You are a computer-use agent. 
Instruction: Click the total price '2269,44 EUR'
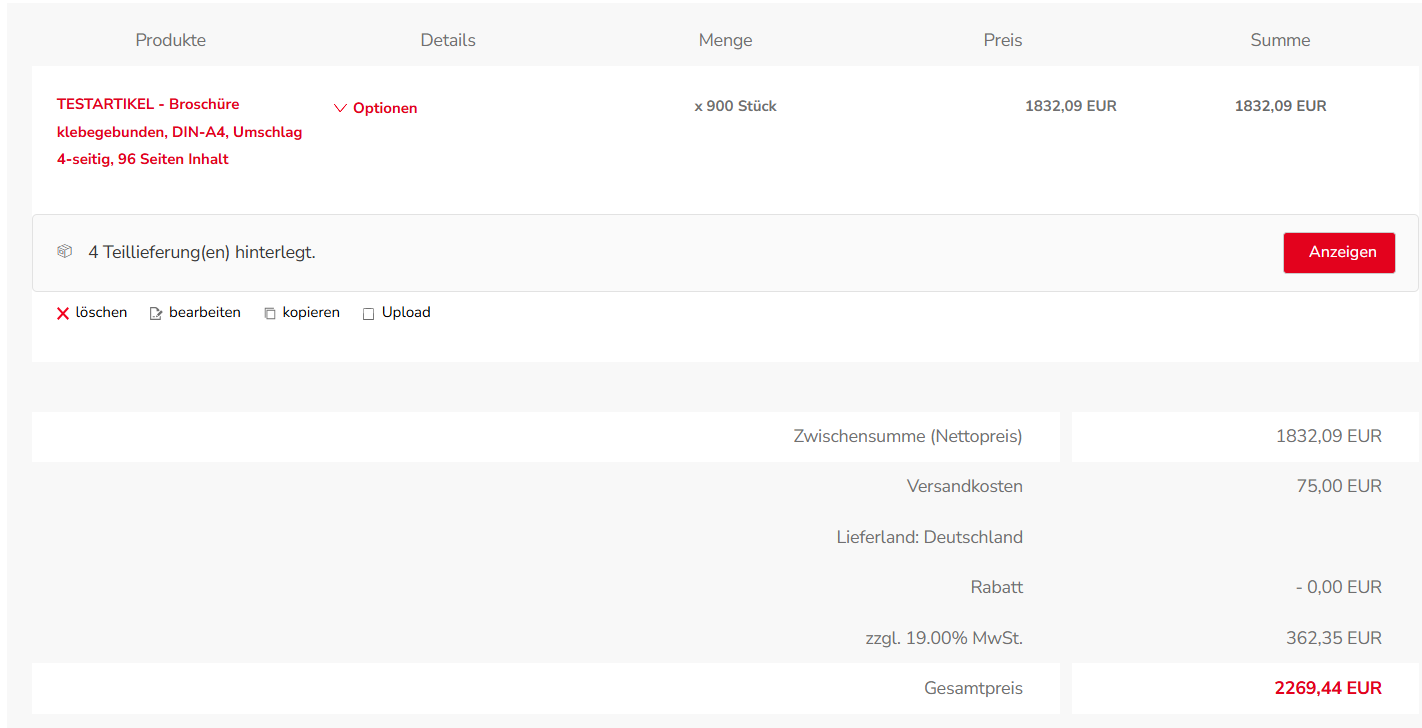click(x=1328, y=688)
